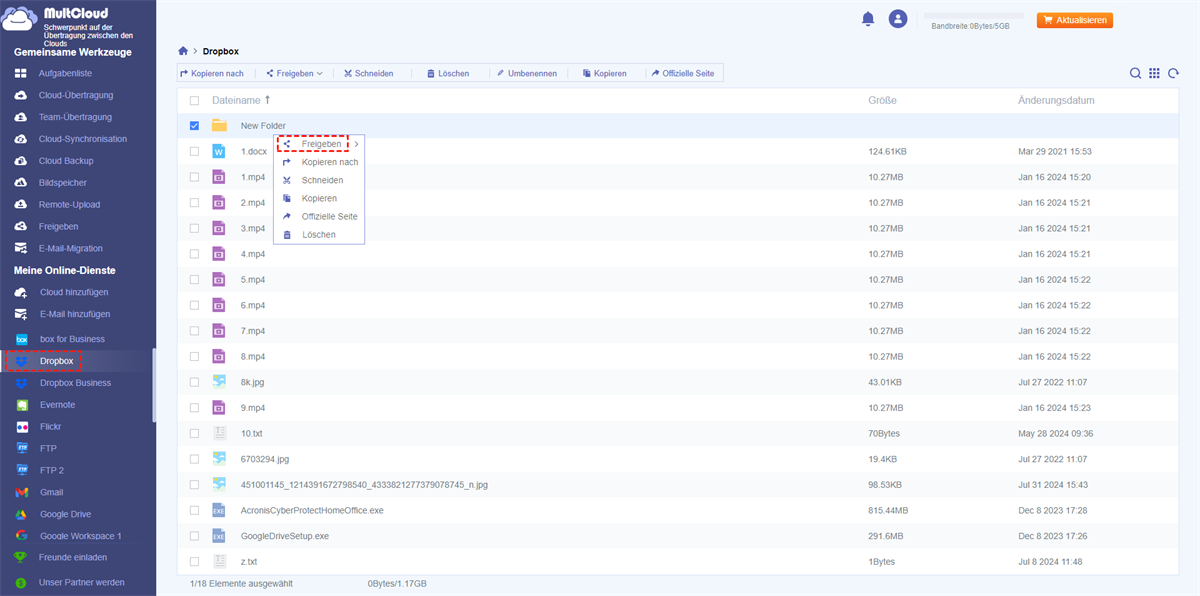
Task: Click the Bandbreite usage progress bar
Action: pyautogui.click(x=970, y=16)
